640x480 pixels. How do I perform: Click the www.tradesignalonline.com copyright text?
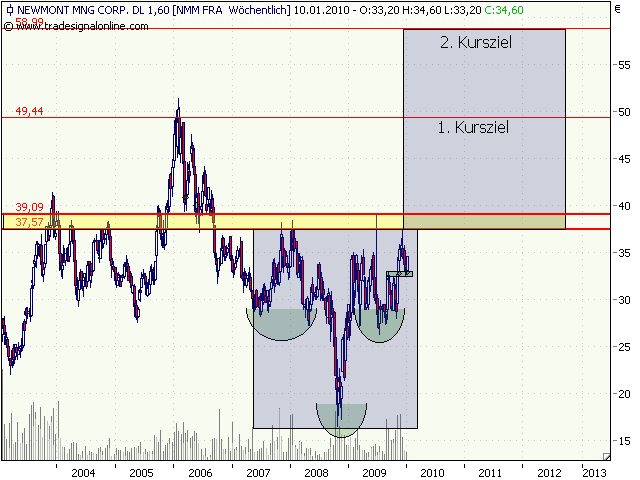pos(76,27)
